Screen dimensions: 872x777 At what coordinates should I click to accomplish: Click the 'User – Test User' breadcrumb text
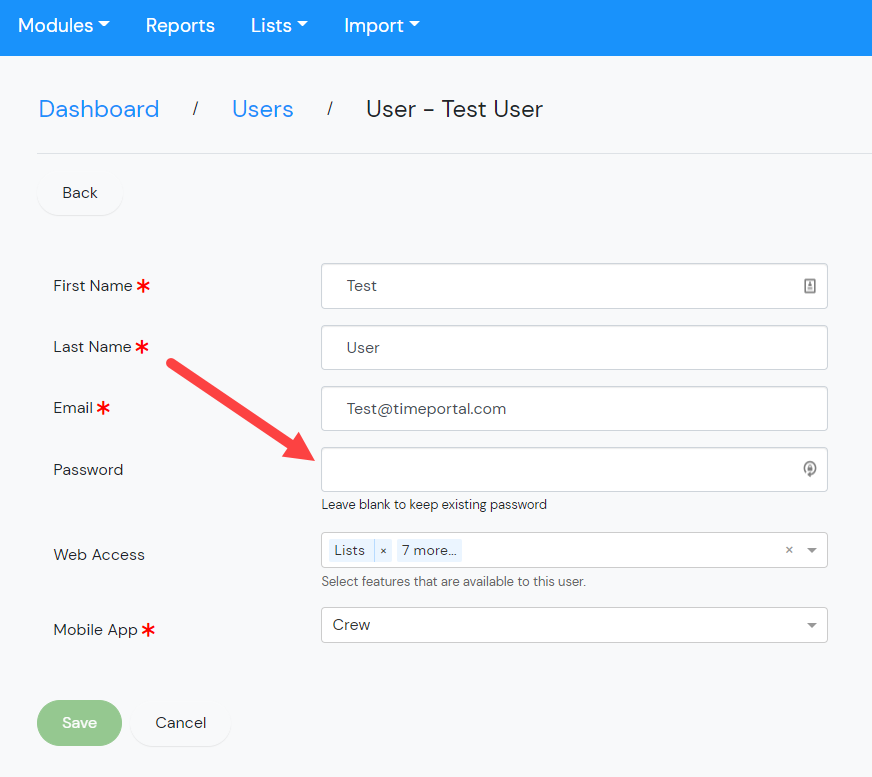(x=454, y=109)
